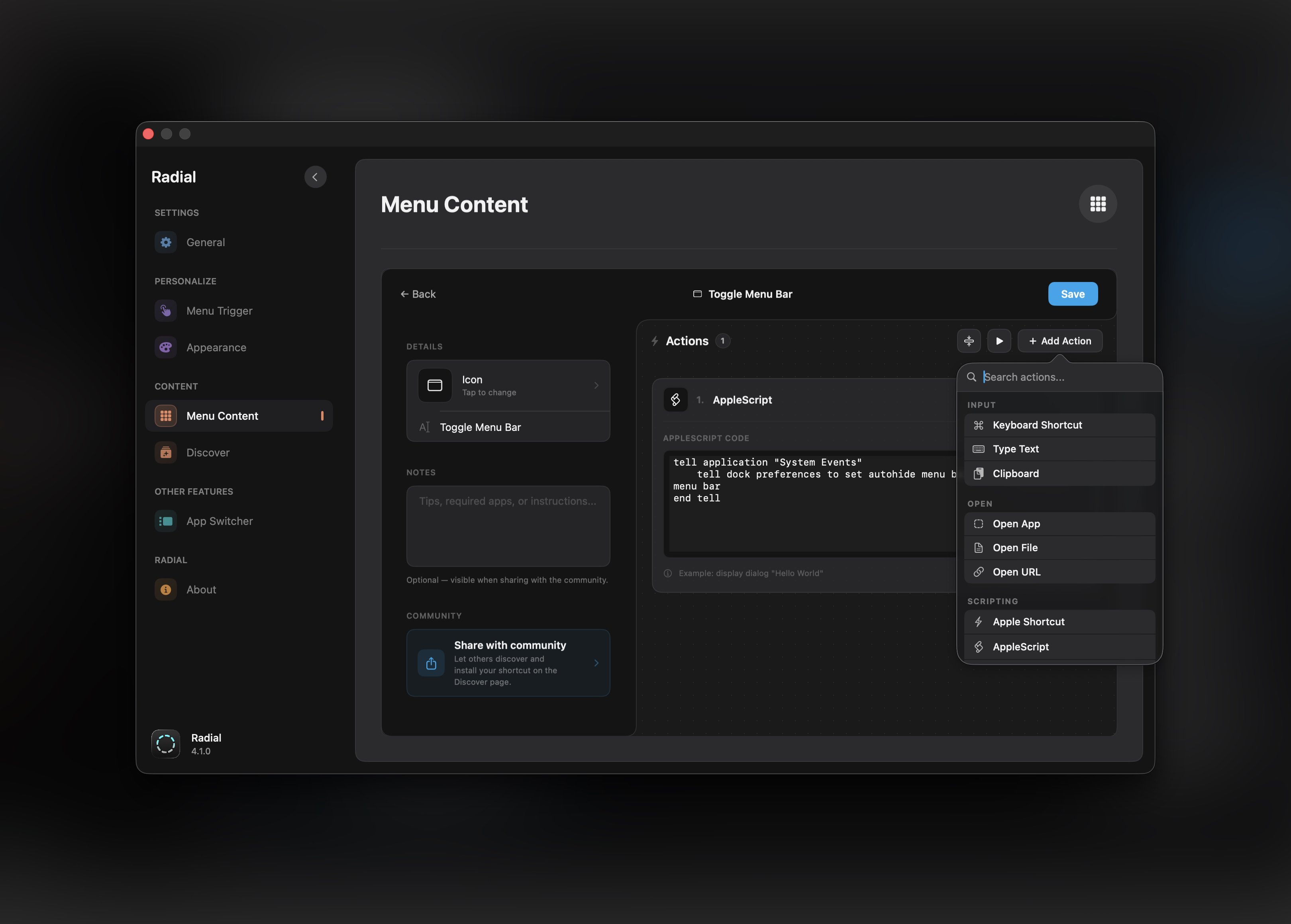Image resolution: width=1291 pixels, height=924 pixels.
Task: Go Back to the shortcuts list
Action: (x=418, y=294)
